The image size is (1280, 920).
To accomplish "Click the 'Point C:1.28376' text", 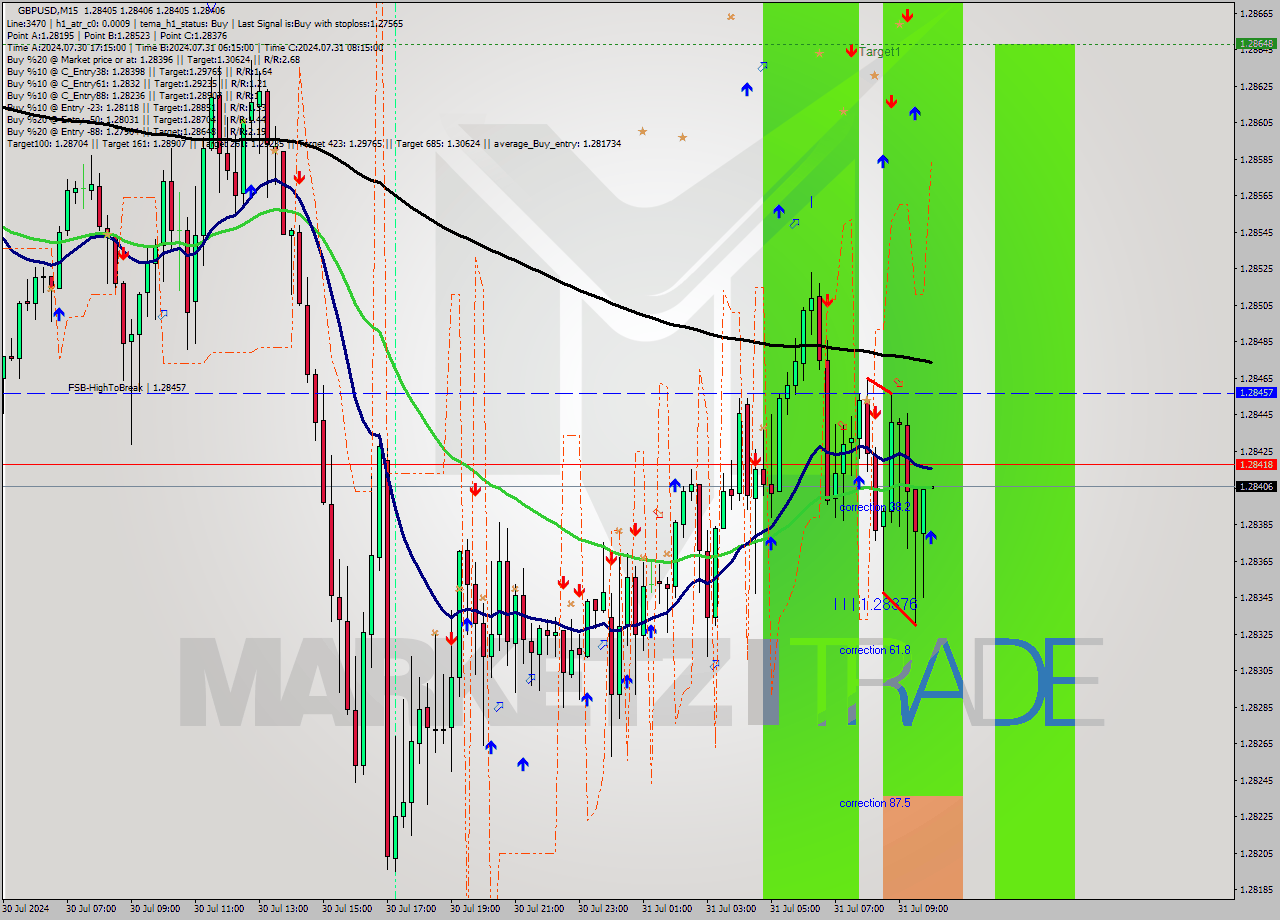I will click(193, 35).
